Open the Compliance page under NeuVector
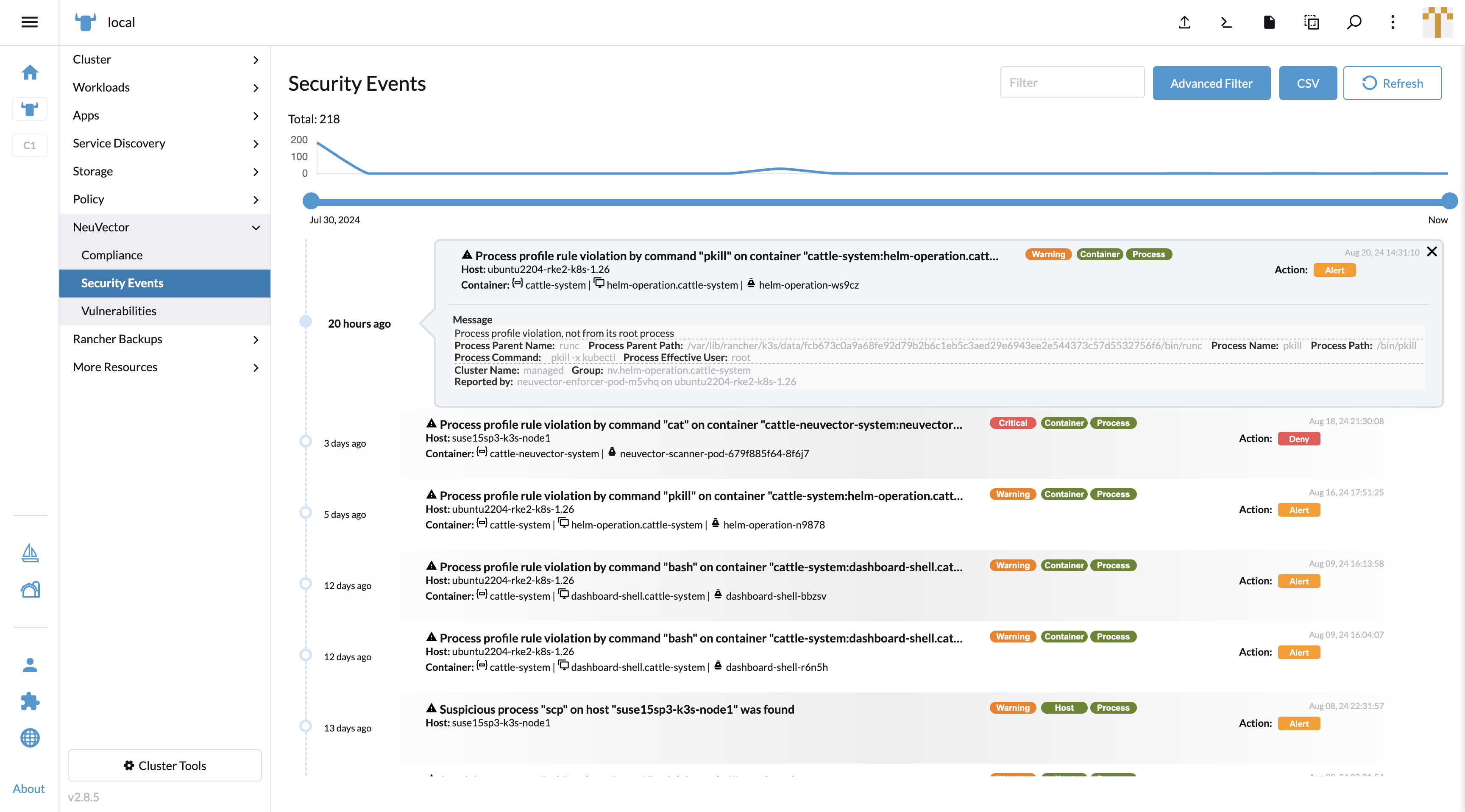Image resolution: width=1465 pixels, height=812 pixels. (x=111, y=255)
